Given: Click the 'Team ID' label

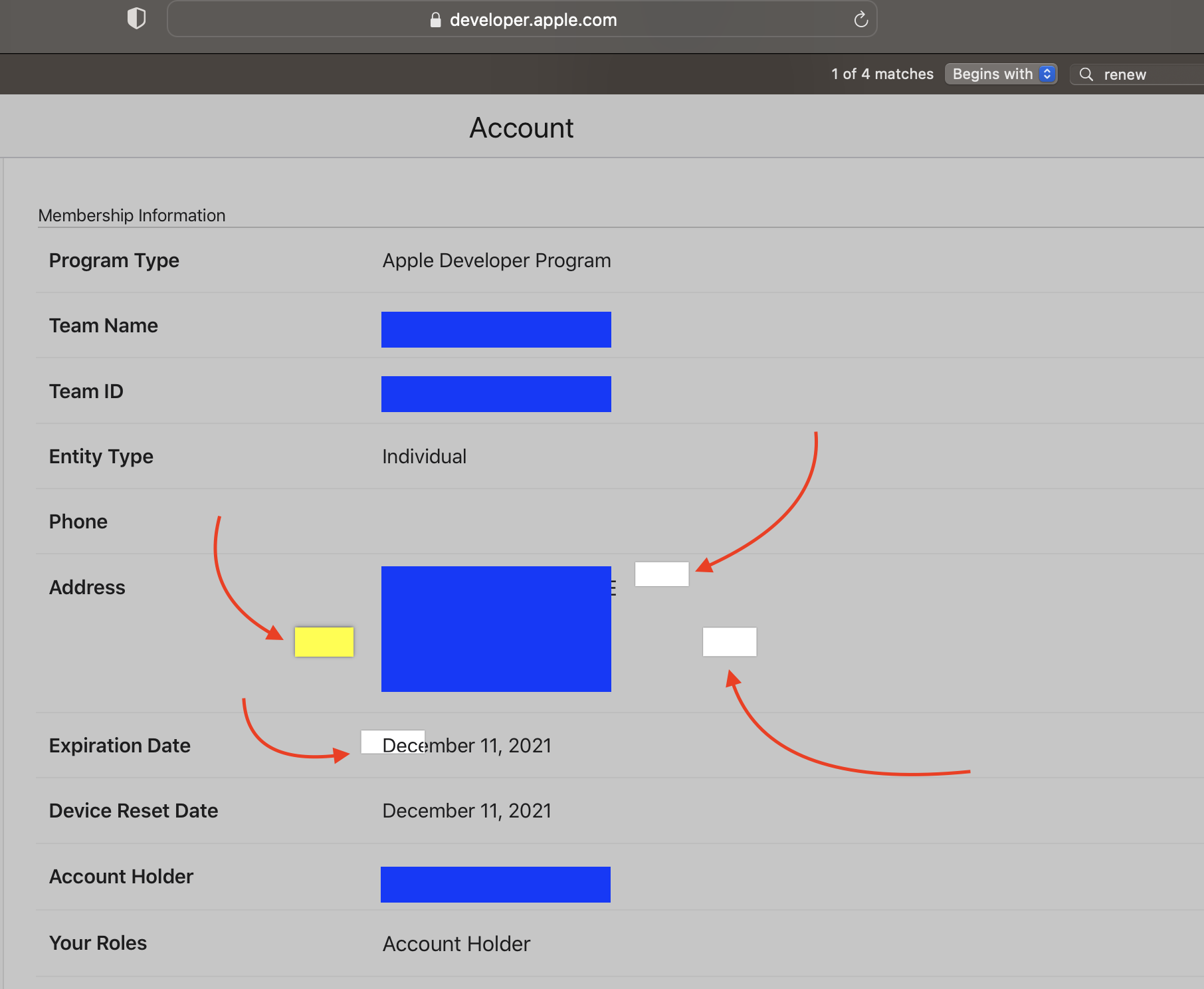Looking at the screenshot, I should coord(86,391).
